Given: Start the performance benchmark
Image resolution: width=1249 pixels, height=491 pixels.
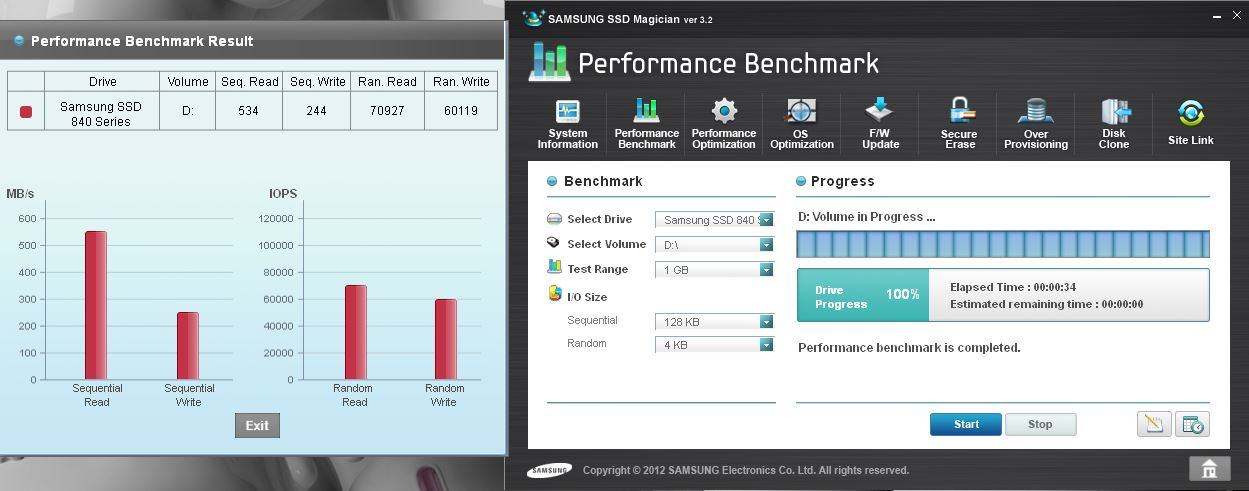Looking at the screenshot, I should (x=966, y=424).
